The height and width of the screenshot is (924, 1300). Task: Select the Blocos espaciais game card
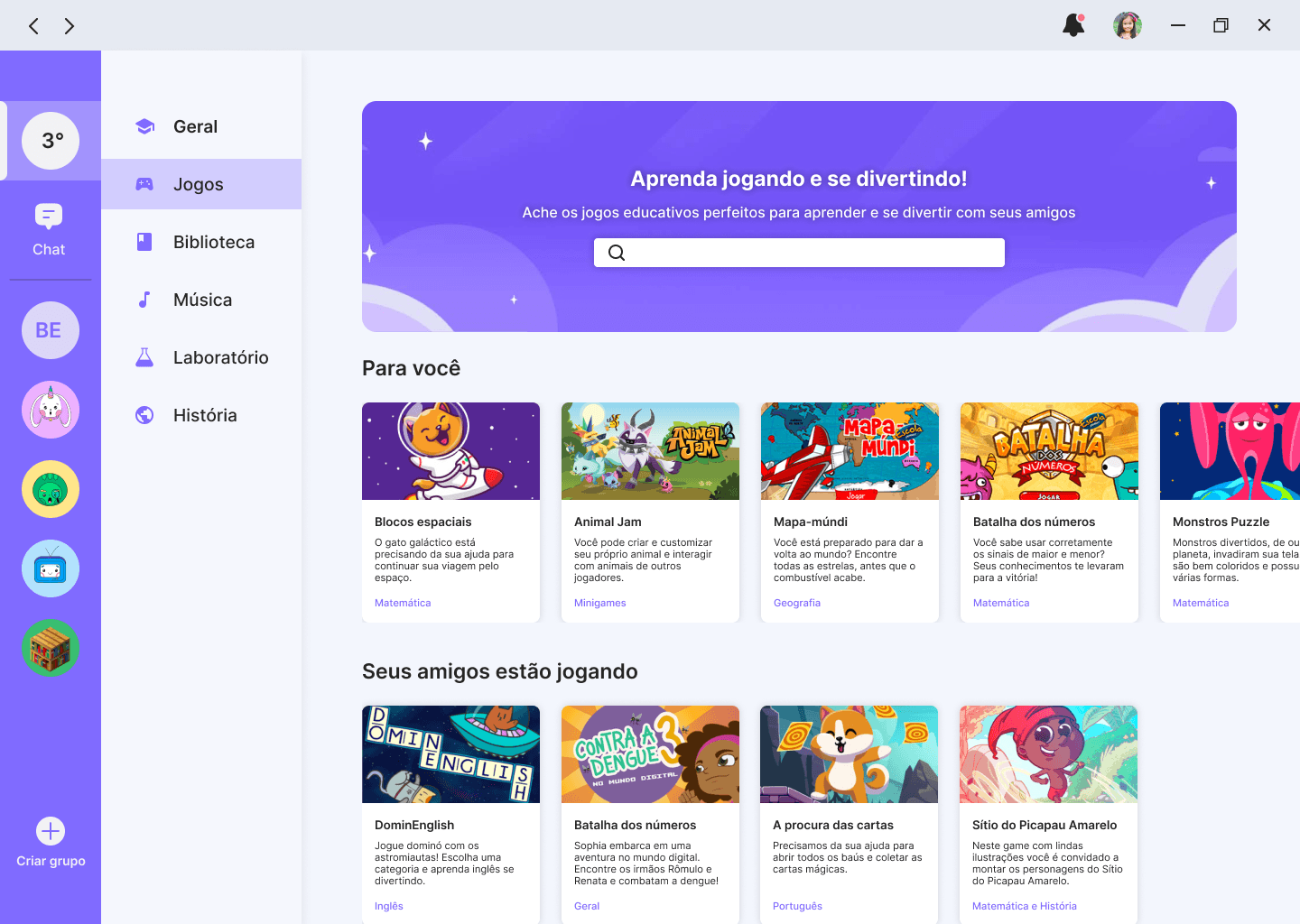click(x=450, y=512)
